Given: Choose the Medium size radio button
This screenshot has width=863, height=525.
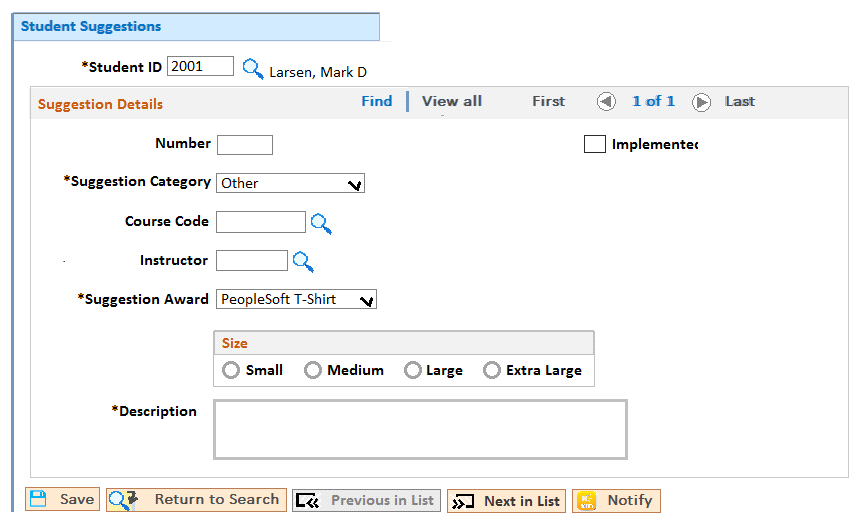Looking at the screenshot, I should (313, 370).
